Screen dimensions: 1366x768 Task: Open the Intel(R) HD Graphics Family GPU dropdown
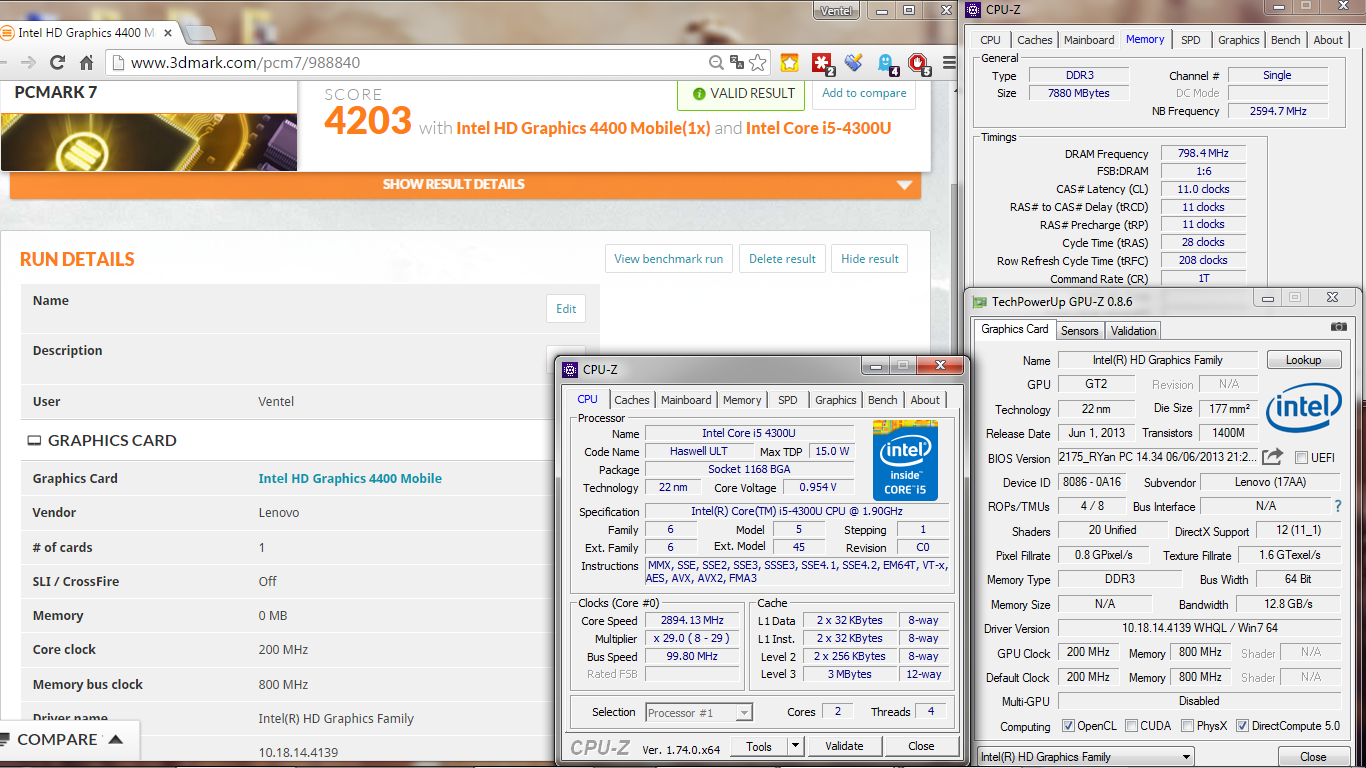click(1084, 757)
